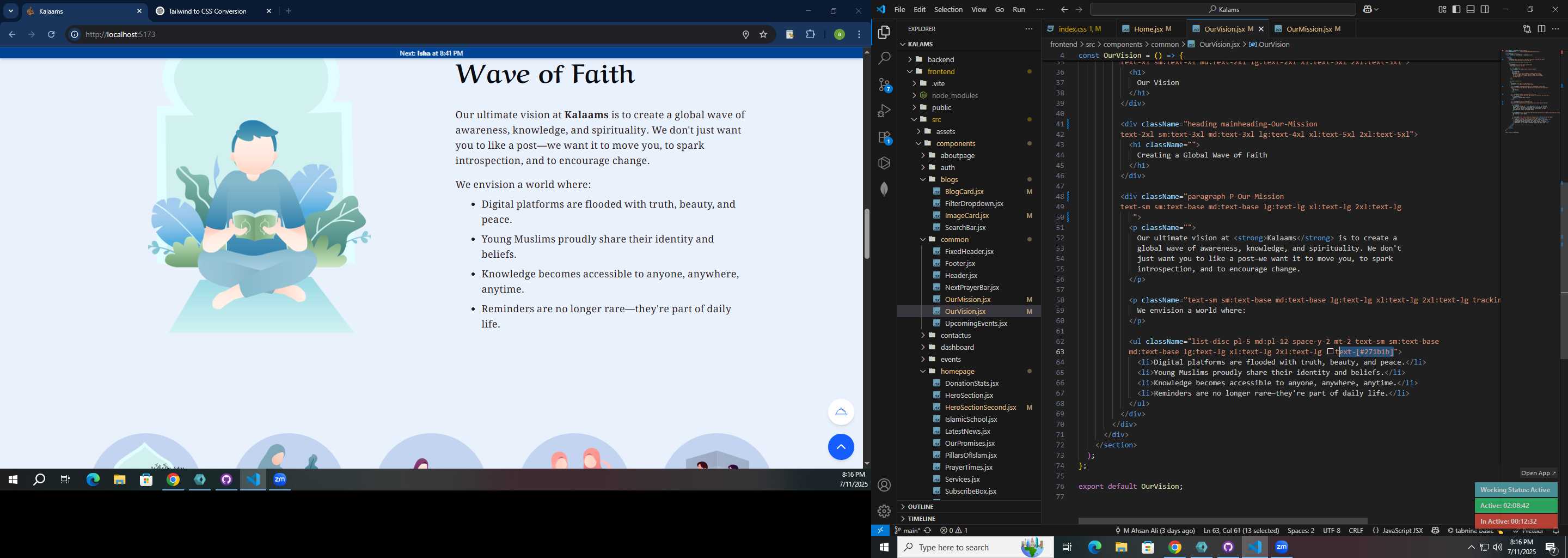Viewport: 1568px width, 558px height.
Task: Open Chrome tab search dropdown arrow
Action: 10,11
